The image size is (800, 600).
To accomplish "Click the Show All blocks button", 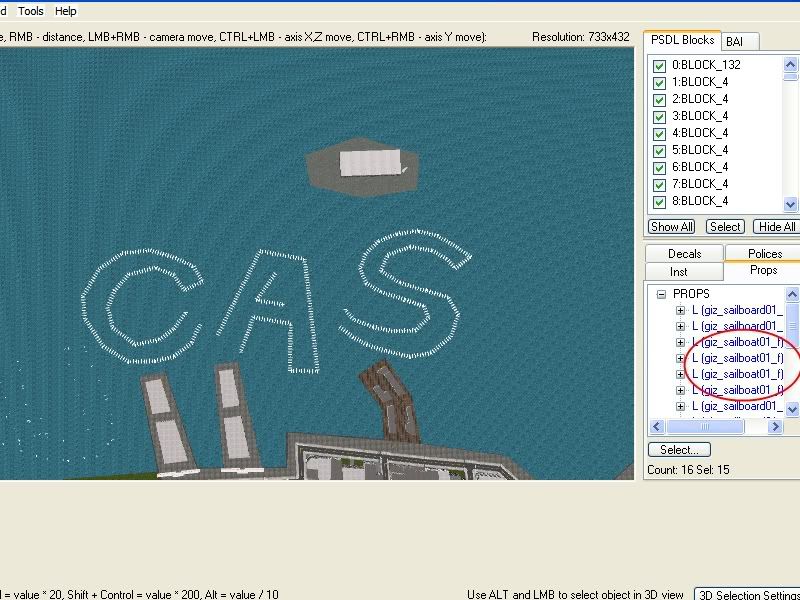I will click(672, 227).
